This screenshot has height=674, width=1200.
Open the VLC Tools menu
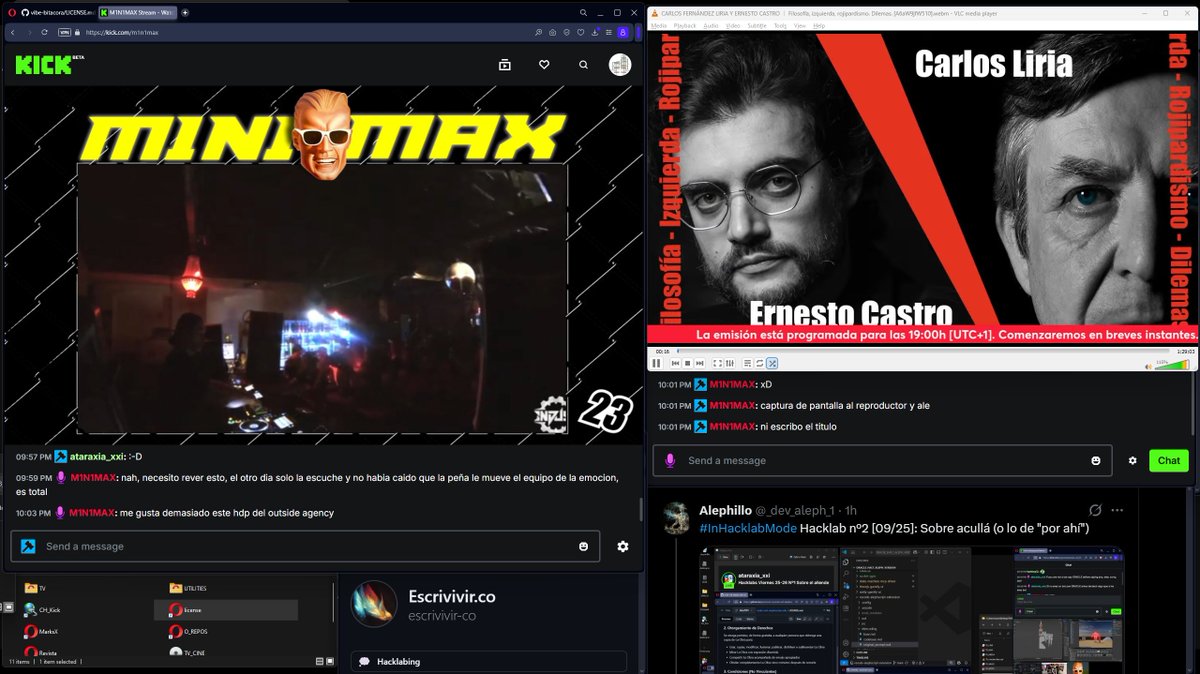pyautogui.click(x=781, y=25)
